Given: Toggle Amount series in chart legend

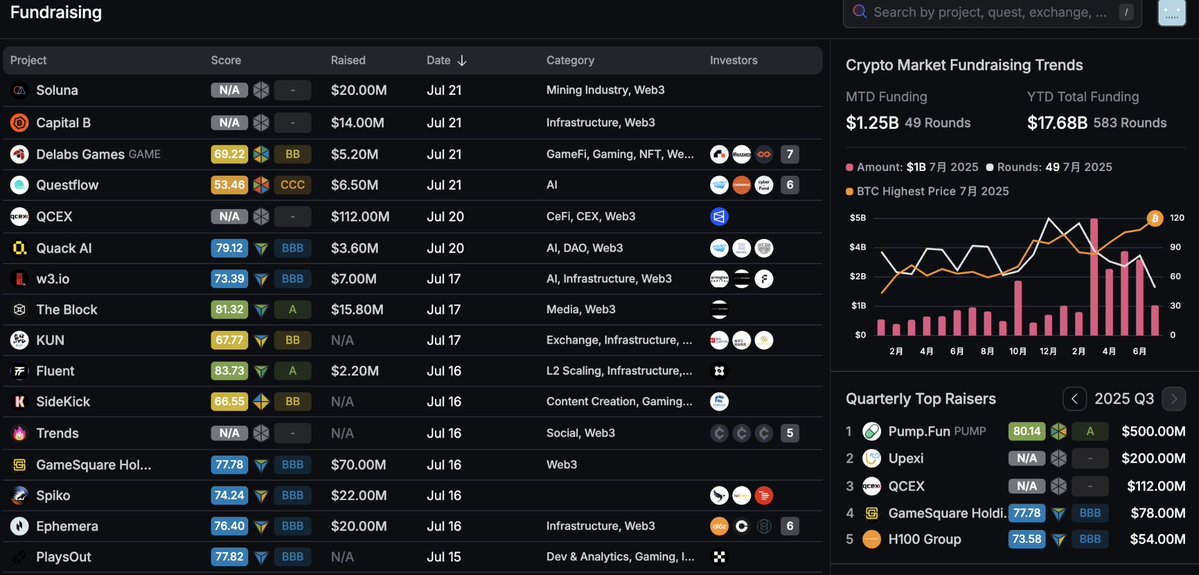Looking at the screenshot, I should pyautogui.click(x=912, y=167).
